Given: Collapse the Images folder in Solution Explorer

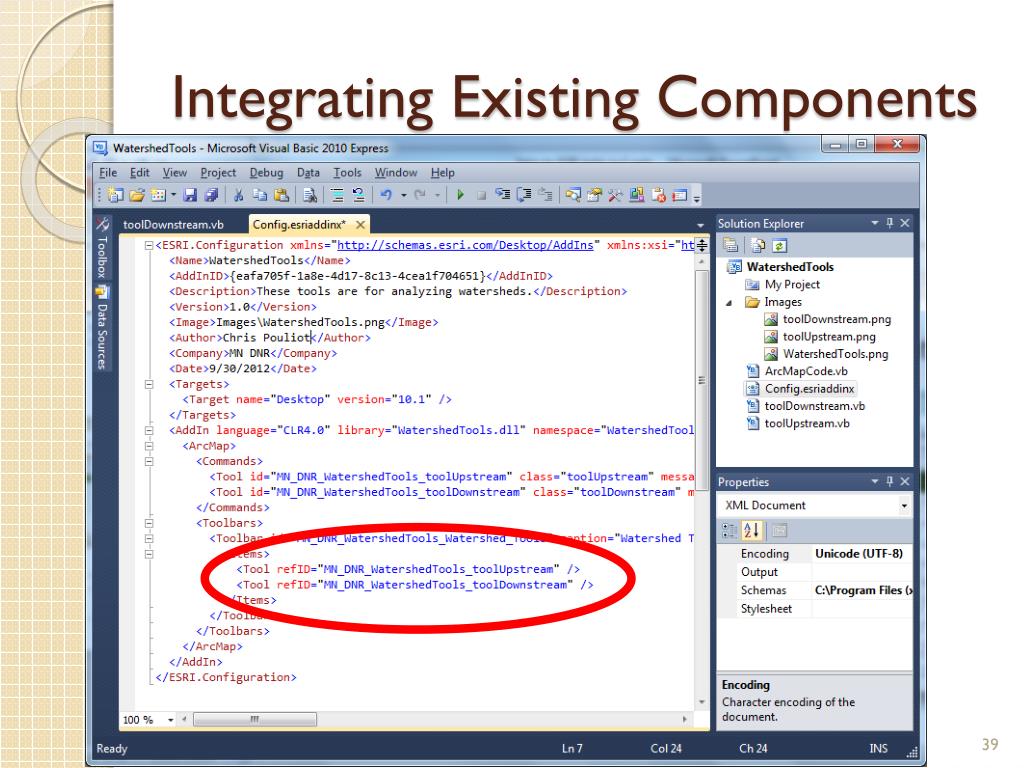Looking at the screenshot, I should point(729,302).
